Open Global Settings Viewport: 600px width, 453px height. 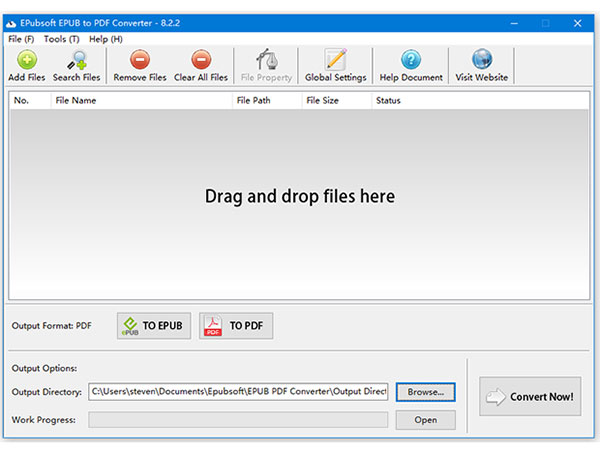tap(336, 65)
